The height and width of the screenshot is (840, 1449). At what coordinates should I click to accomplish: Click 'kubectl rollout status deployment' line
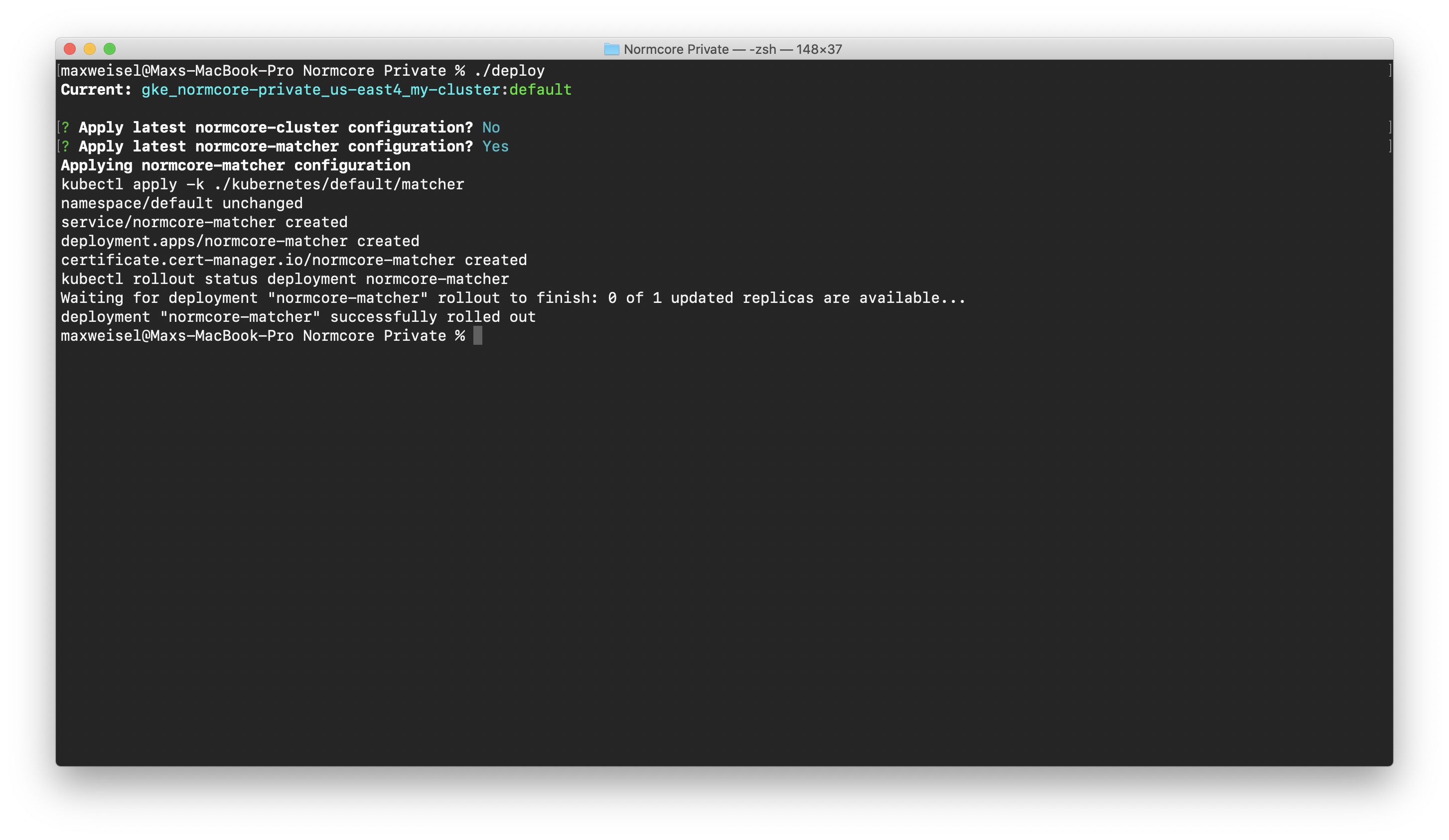pos(285,280)
